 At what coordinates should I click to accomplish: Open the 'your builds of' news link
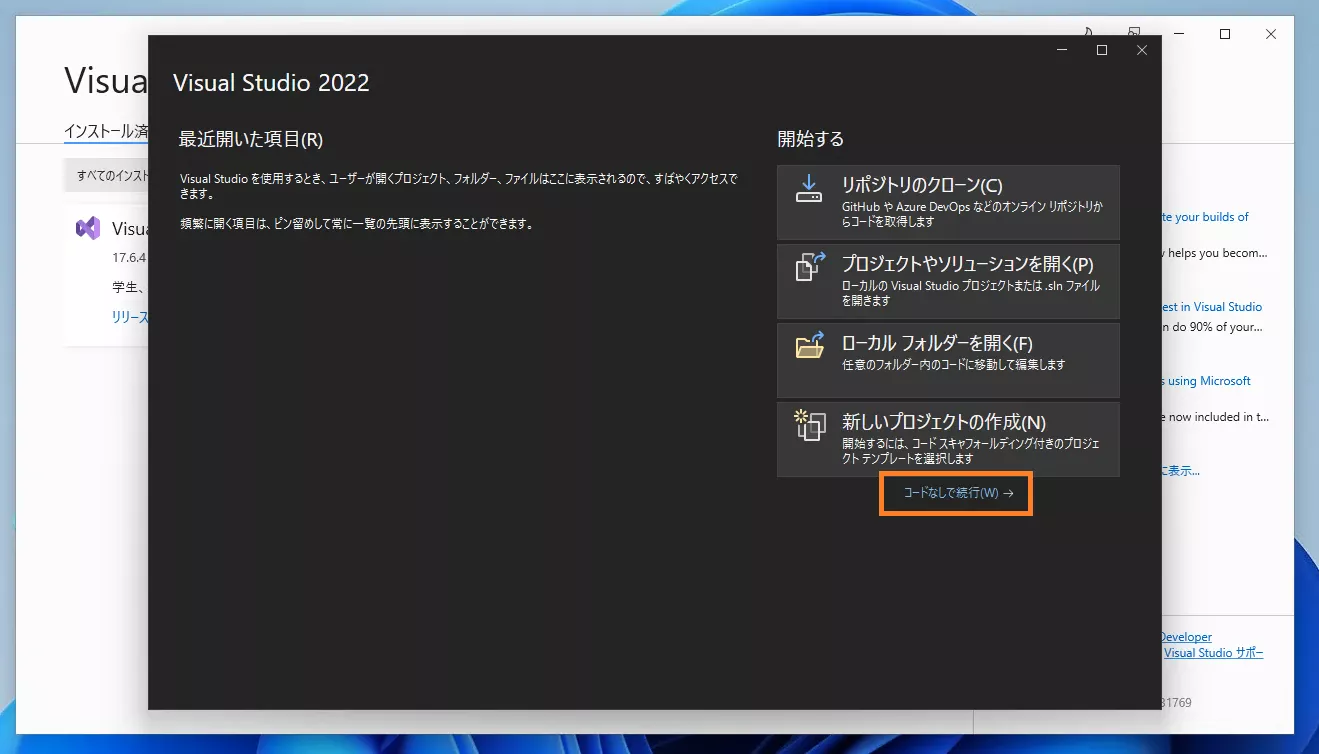click(1205, 217)
